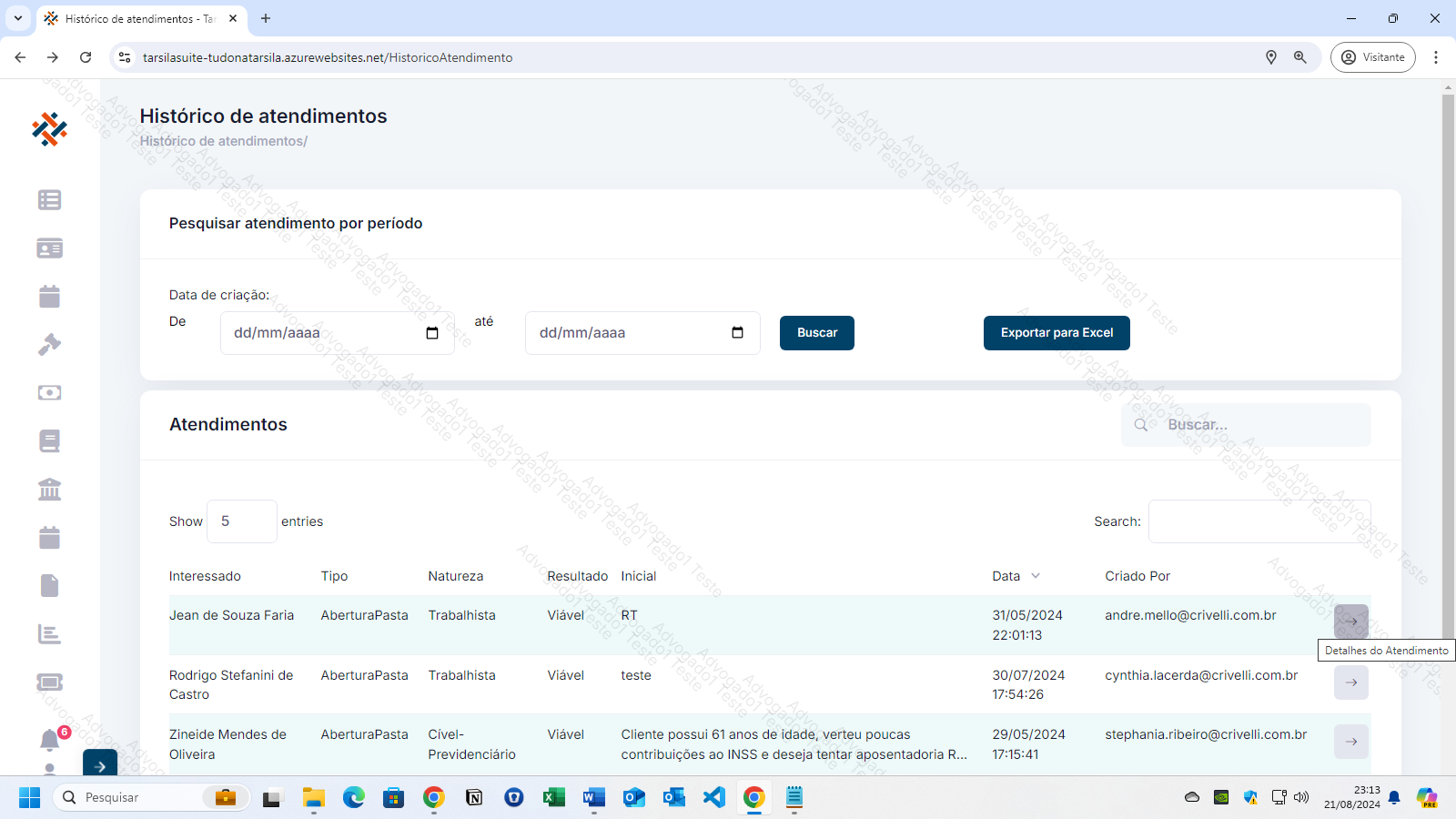Open details for Zineide Mendes de Oliveira
The width and height of the screenshot is (1456, 819).
(x=1350, y=742)
